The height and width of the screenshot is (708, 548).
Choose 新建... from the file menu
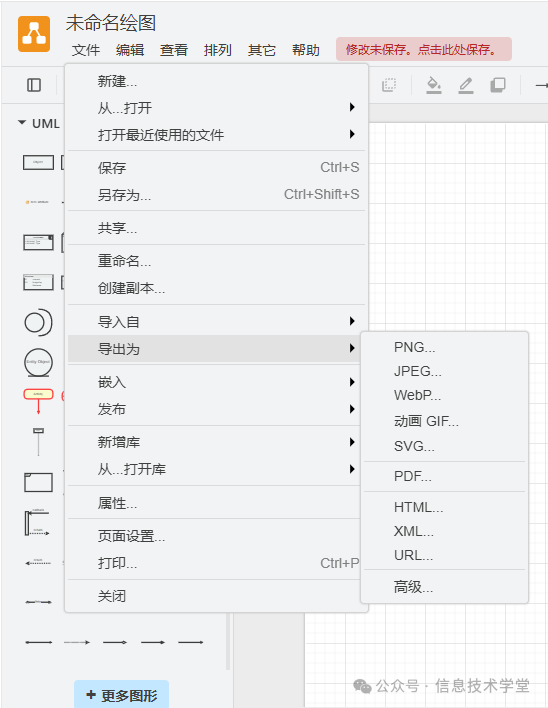click(216, 81)
